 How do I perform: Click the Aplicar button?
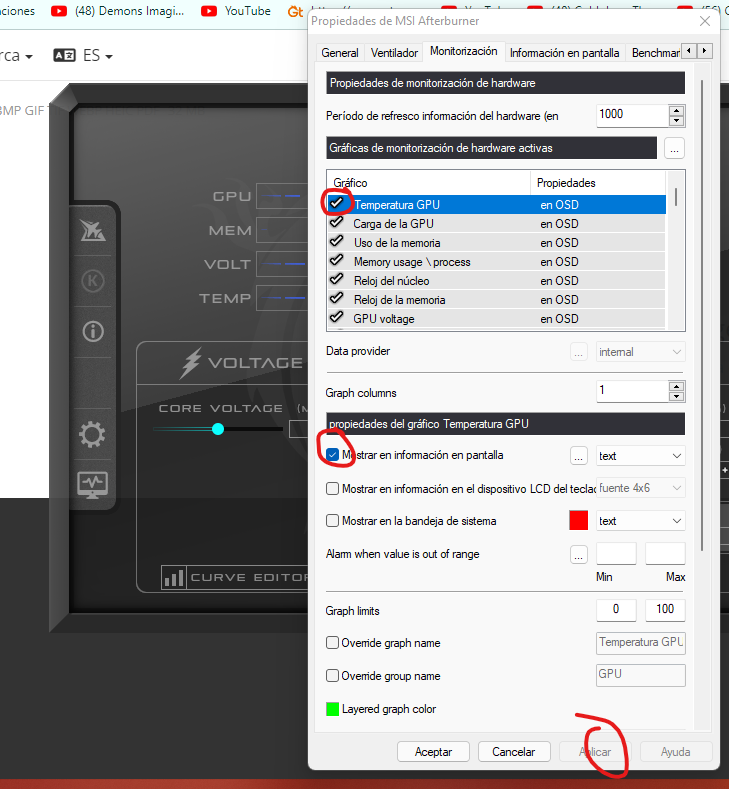tap(595, 752)
